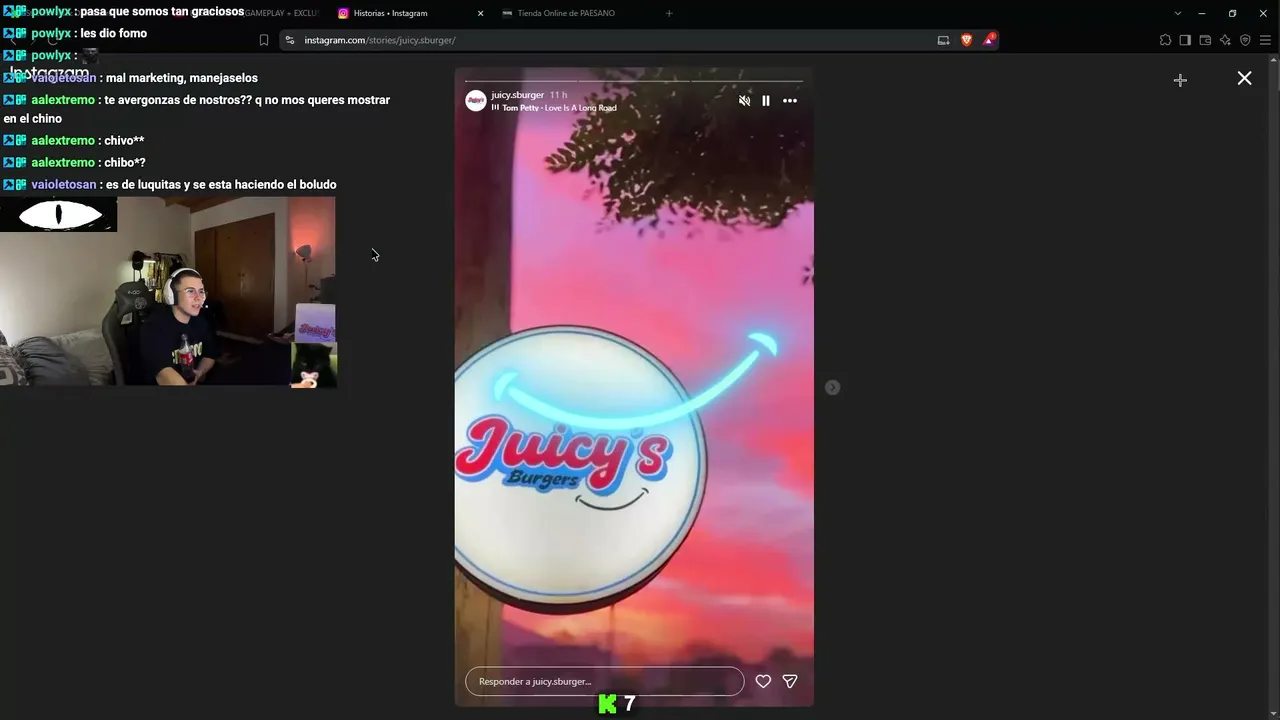Screen dimensions: 1280x720
Task: Open the story options three-dot menu
Action: (790, 101)
